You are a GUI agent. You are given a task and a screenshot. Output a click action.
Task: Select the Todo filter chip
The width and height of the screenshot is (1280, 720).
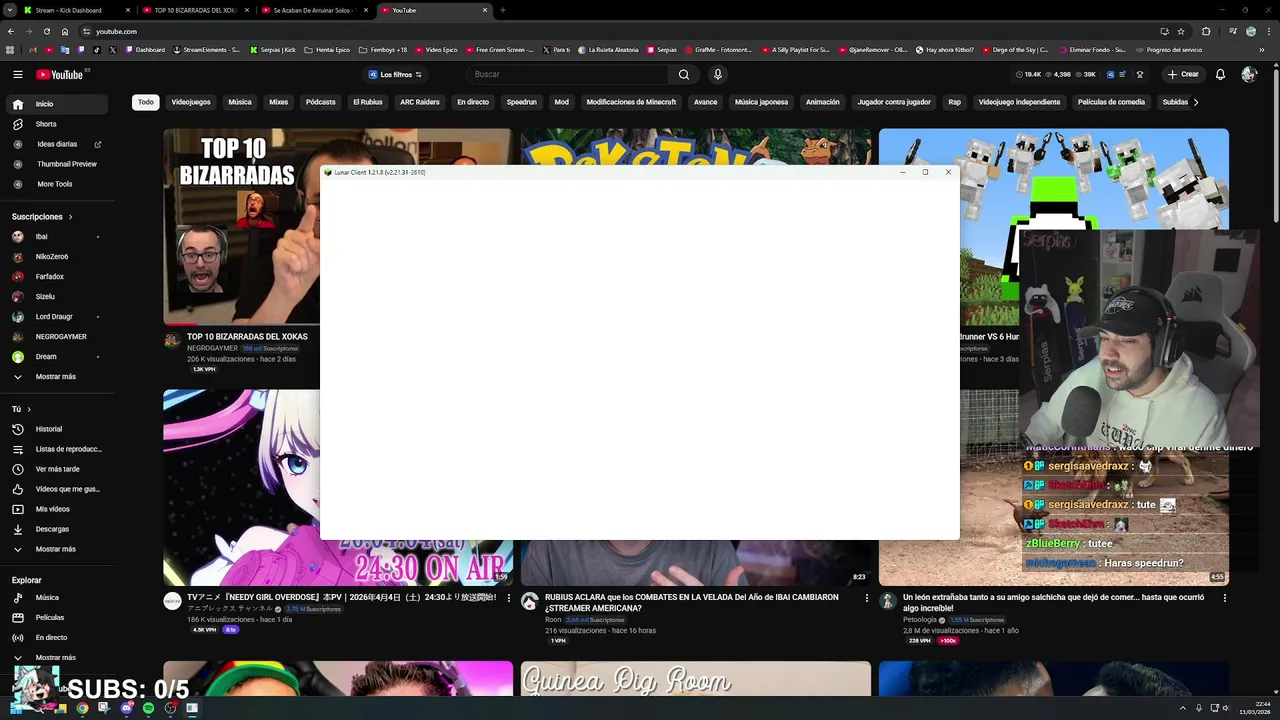pos(146,102)
